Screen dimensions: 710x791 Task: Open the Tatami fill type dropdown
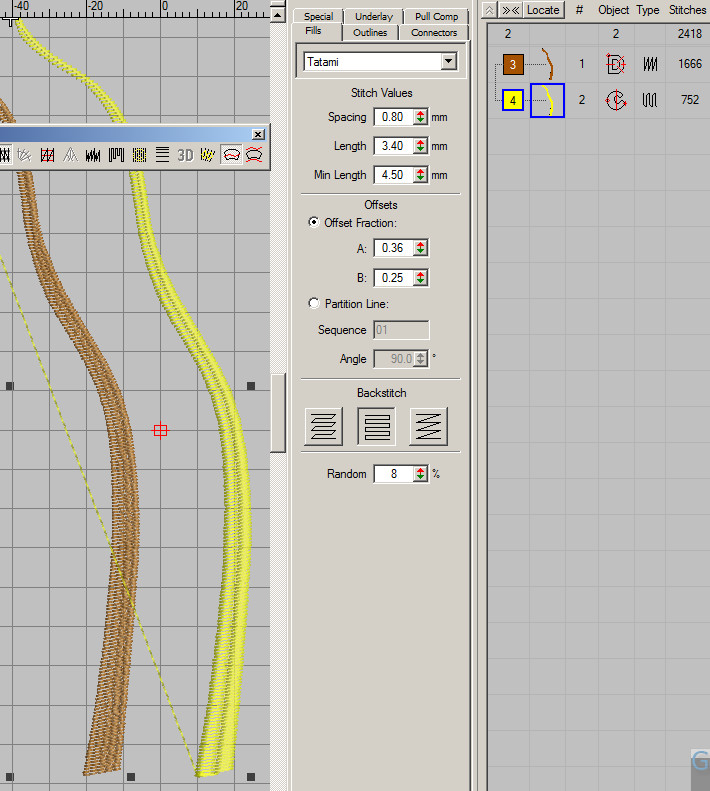448,62
